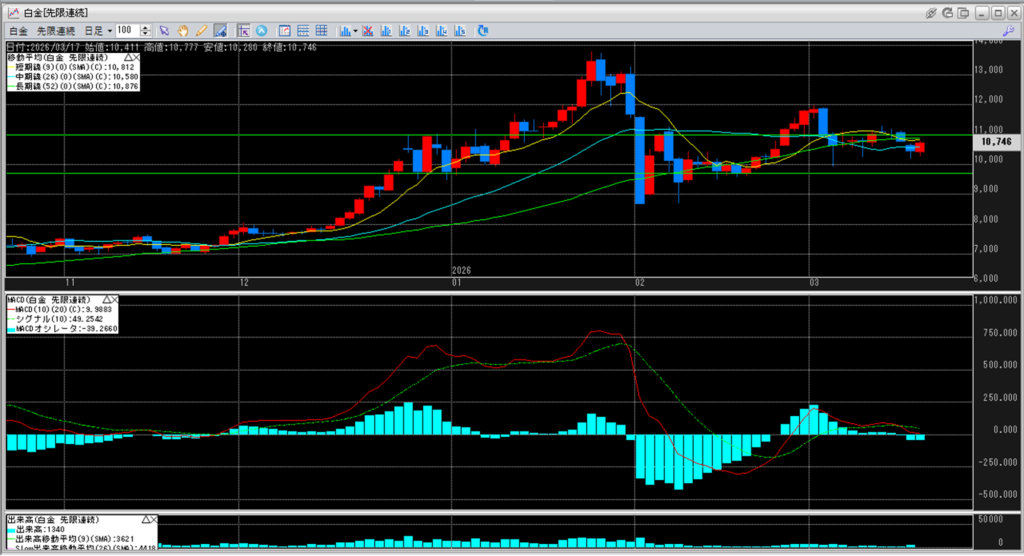This screenshot has height=556, width=1024.
Task: Expand the indicator chart dropdown arrow
Action: [355, 31]
